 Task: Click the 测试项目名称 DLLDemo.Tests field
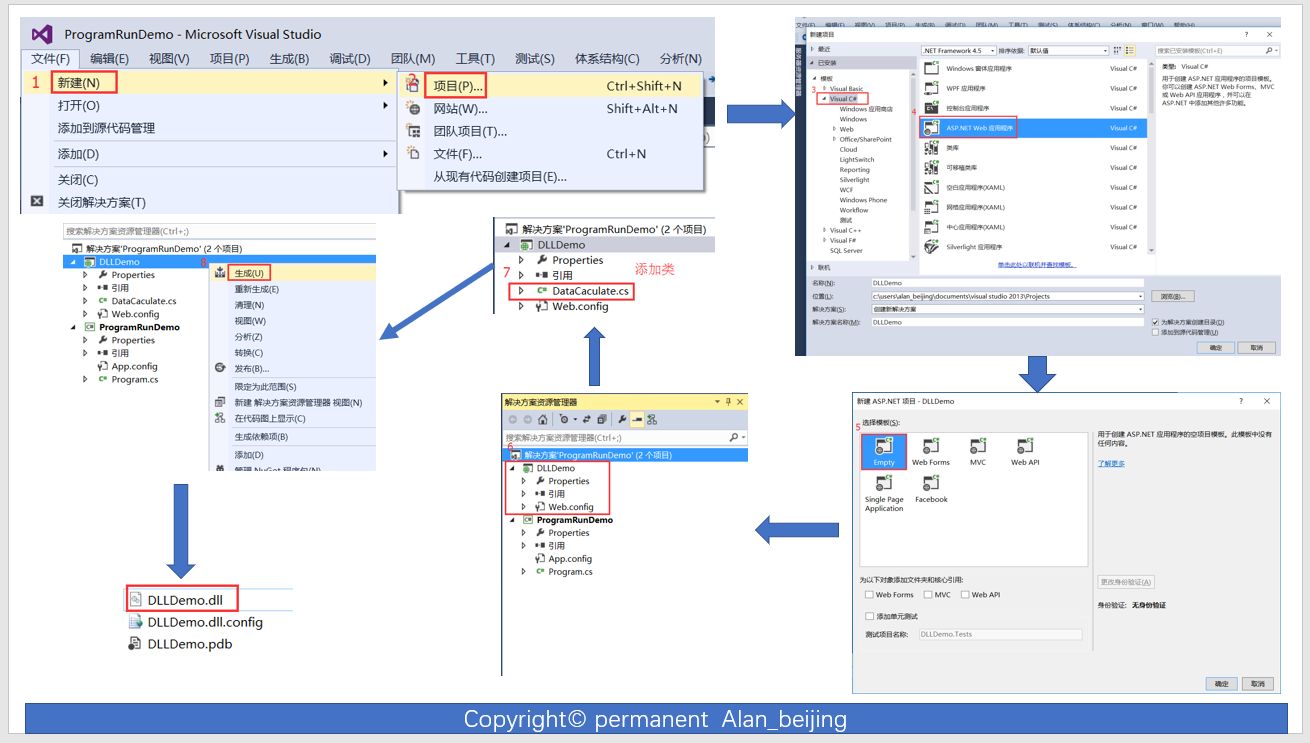point(1000,634)
